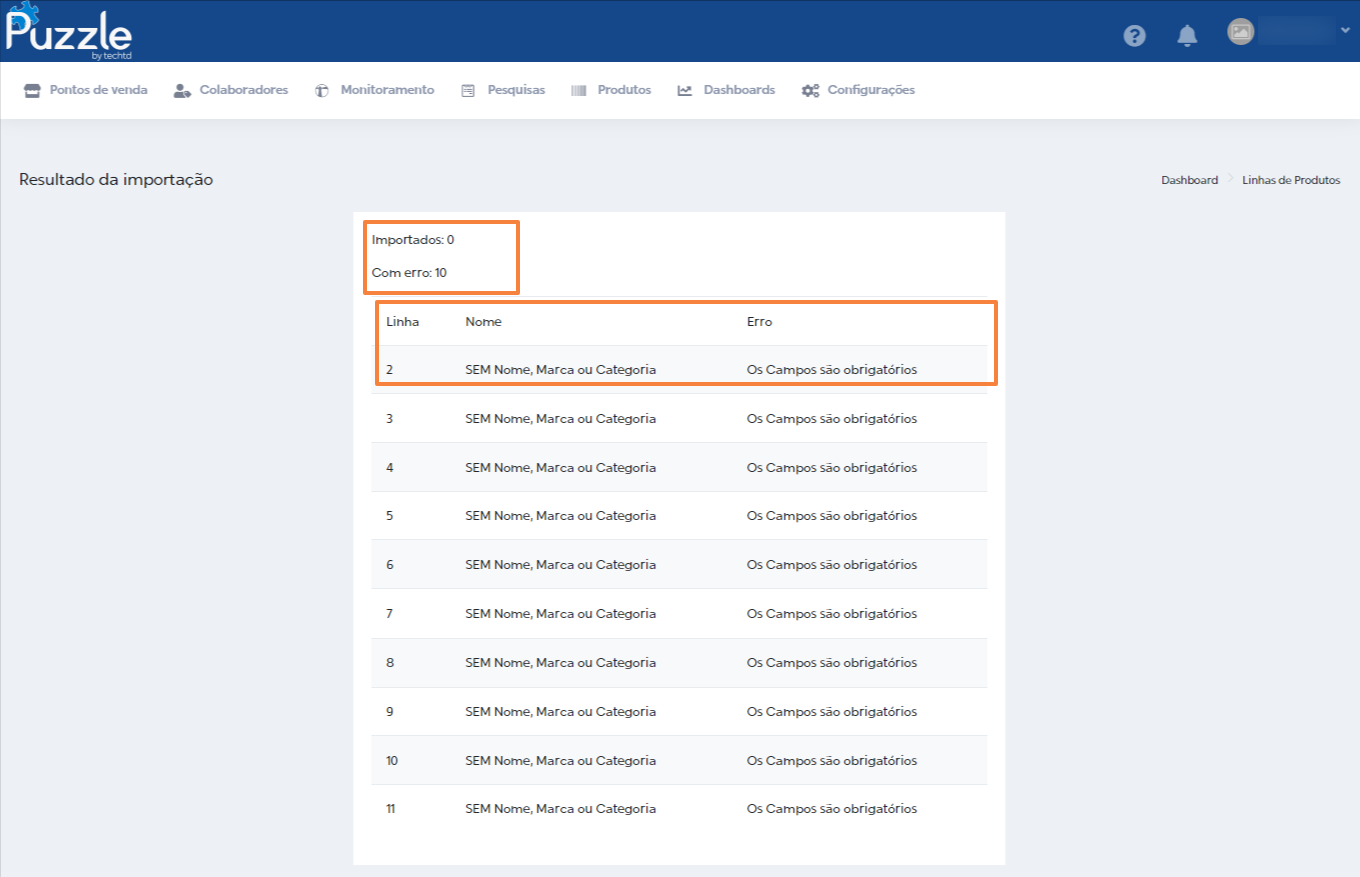Click the Puzzle logo in header

coord(68,32)
